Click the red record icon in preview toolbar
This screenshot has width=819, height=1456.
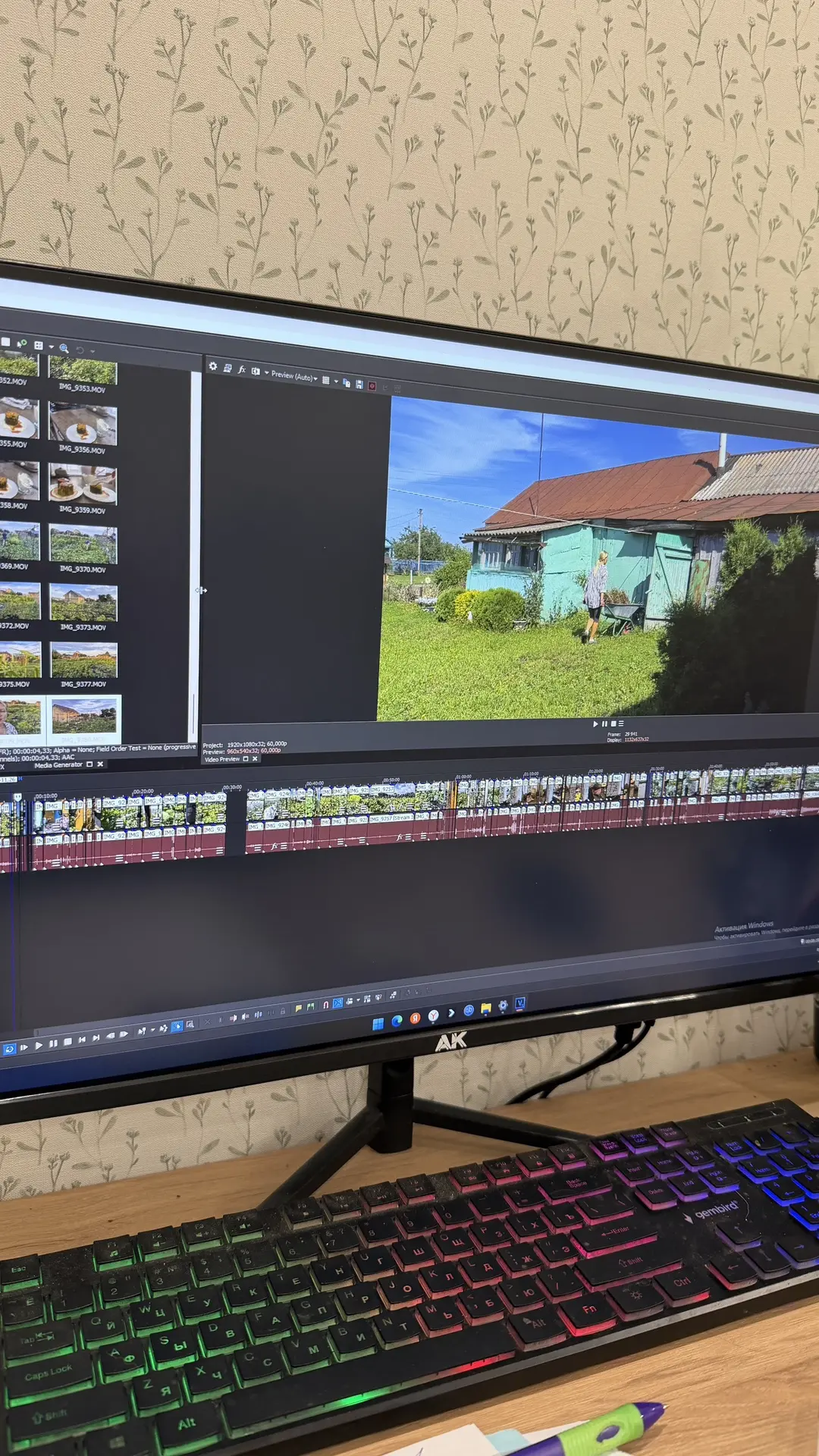coord(372,386)
